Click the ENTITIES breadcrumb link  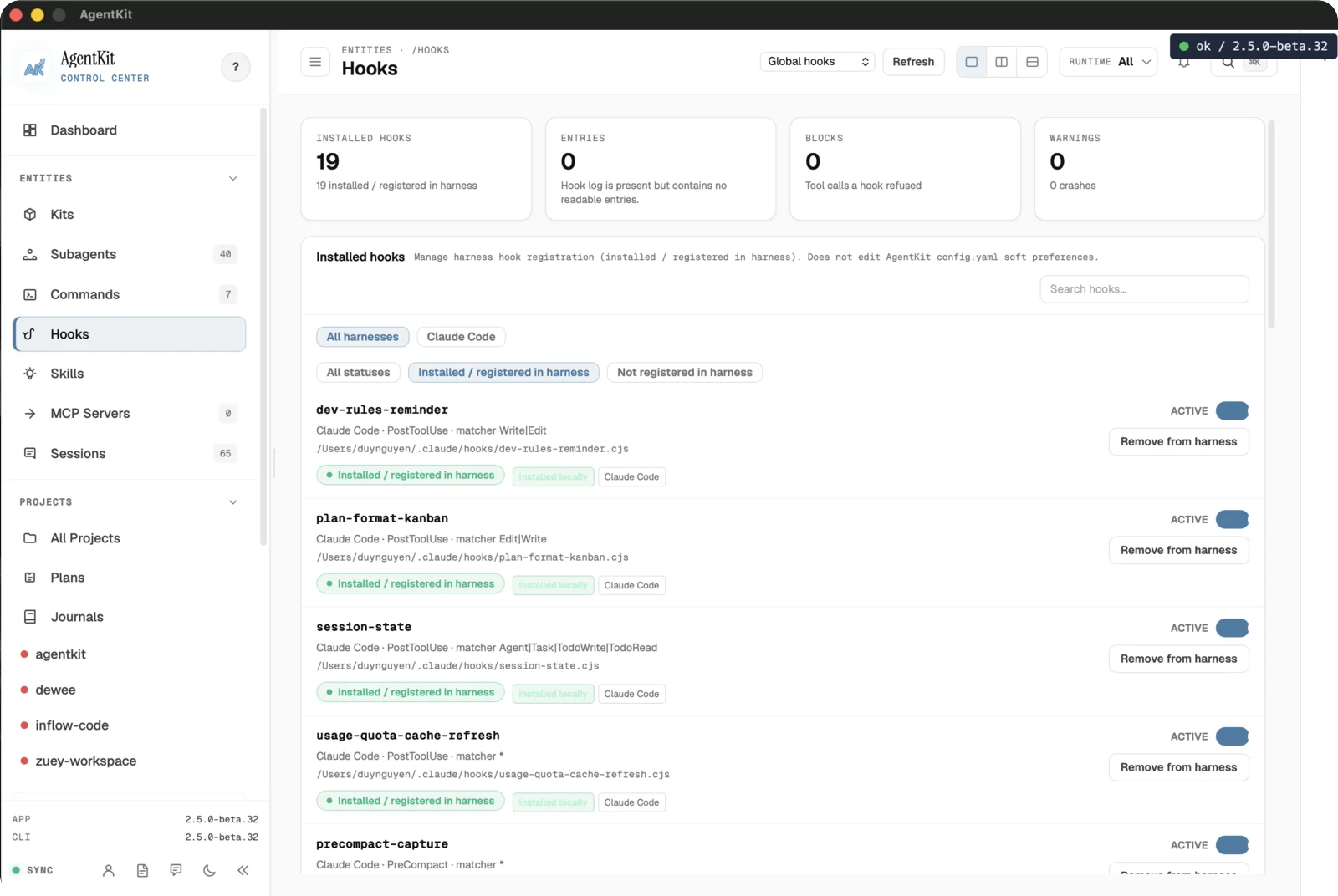click(x=366, y=50)
